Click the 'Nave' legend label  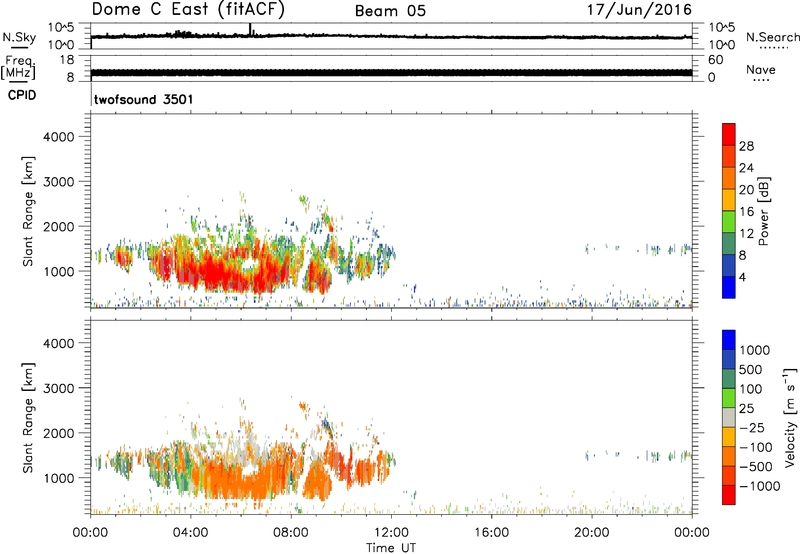tap(761, 69)
